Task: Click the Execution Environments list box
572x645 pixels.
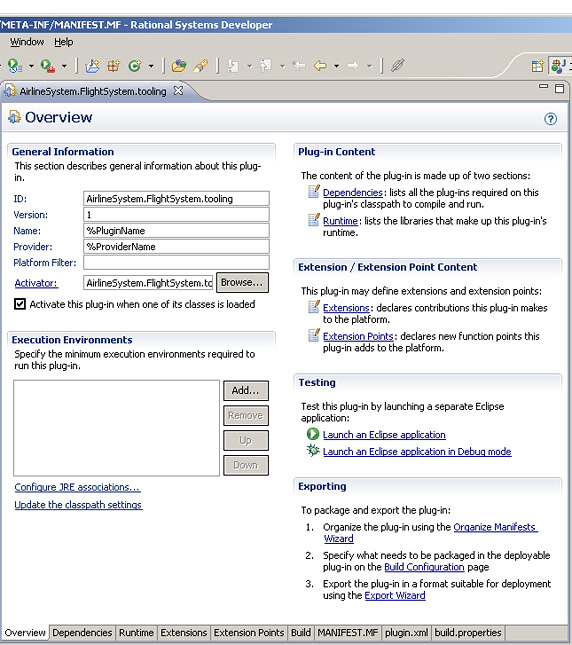Action: click(x=116, y=428)
